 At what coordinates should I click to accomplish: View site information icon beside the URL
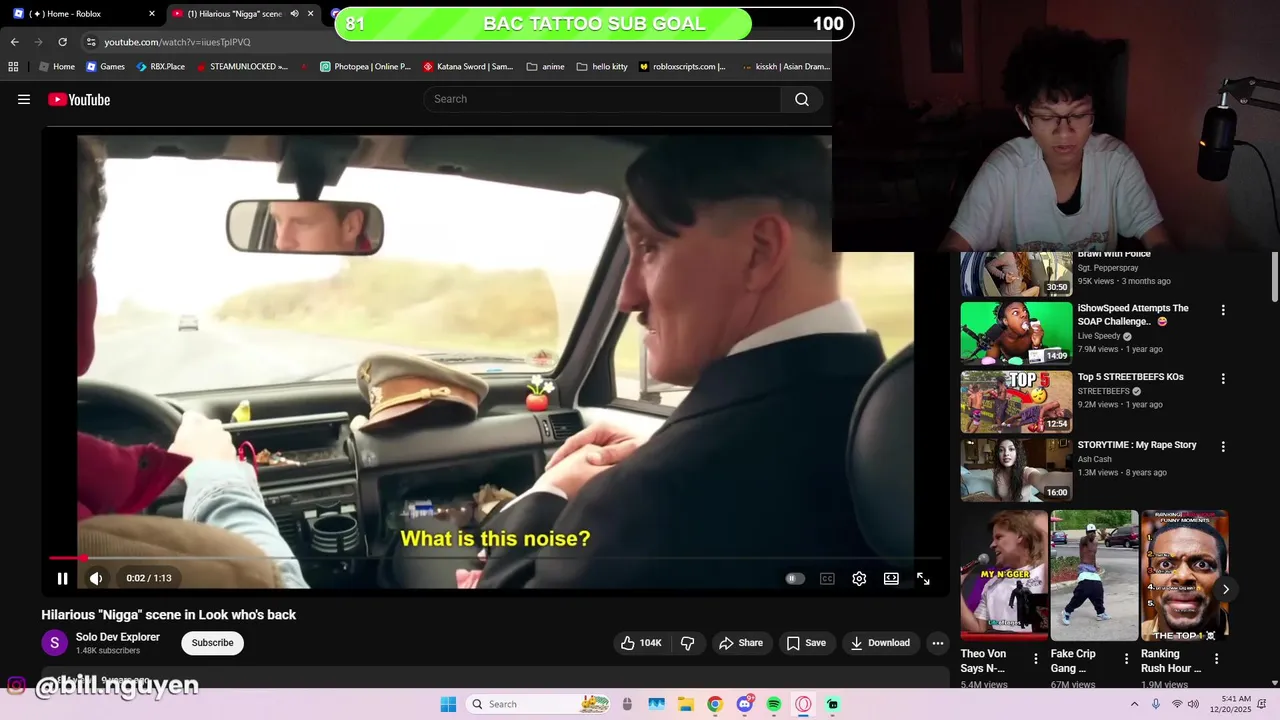click(x=91, y=42)
